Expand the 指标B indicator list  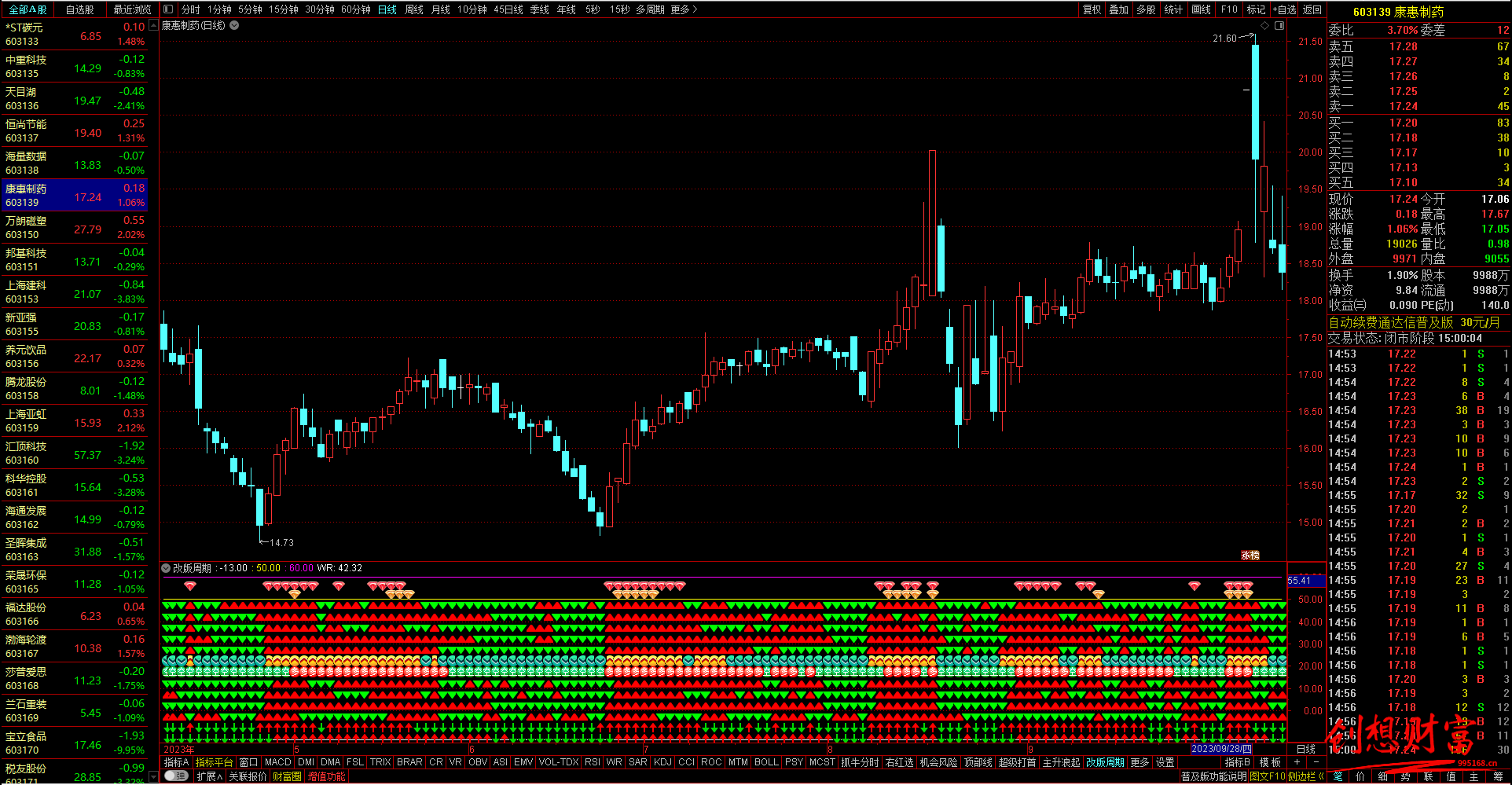[1238, 762]
